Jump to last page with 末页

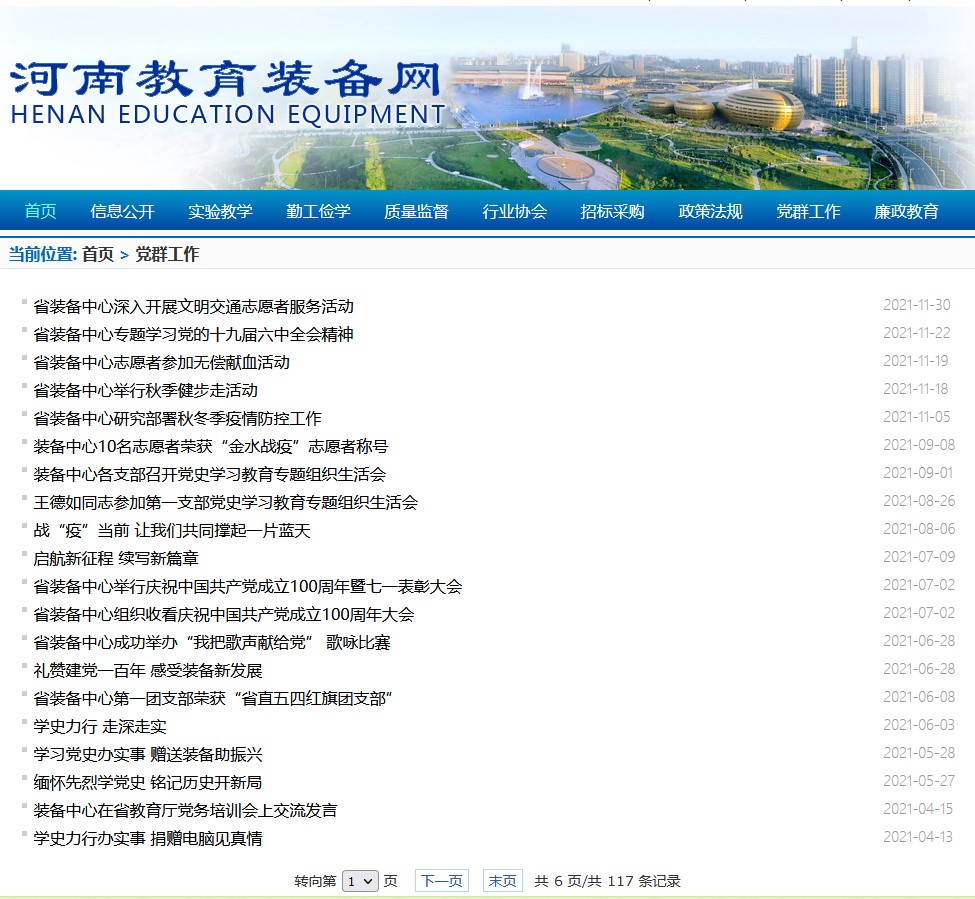pos(502,881)
